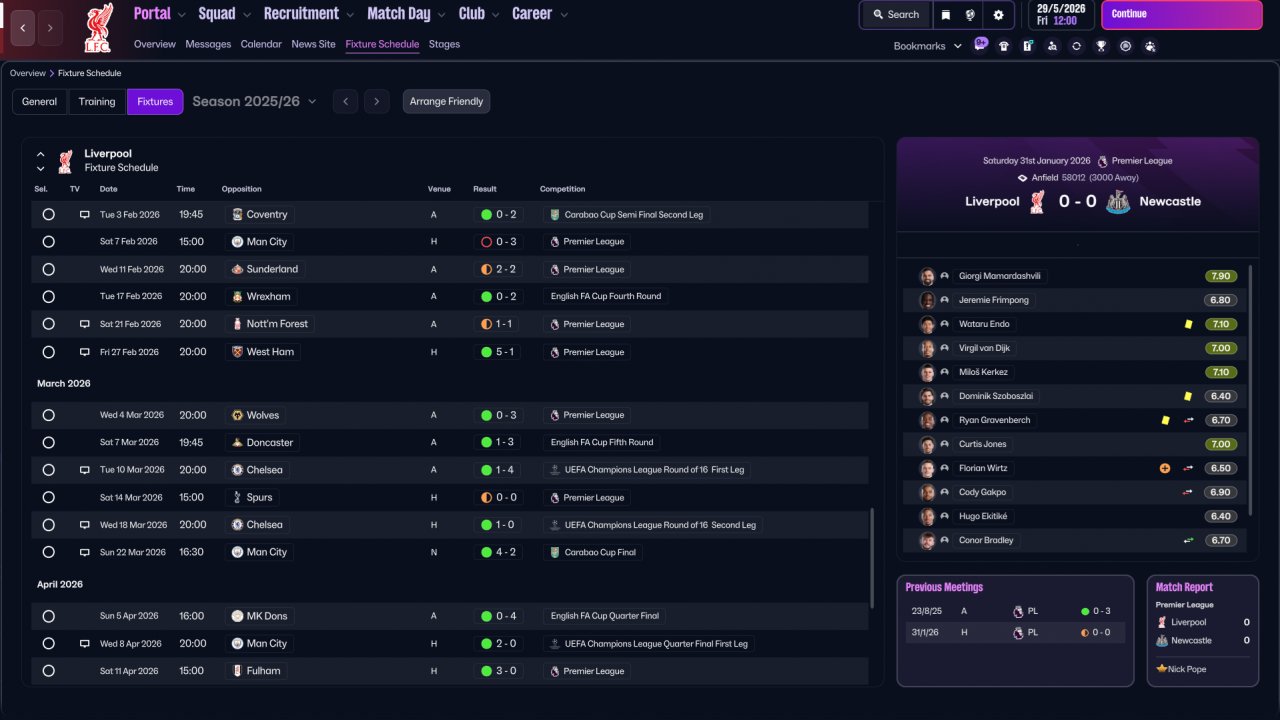The image size is (1280, 720).
Task: Open the refresh arrows icon bookmark
Action: (x=1076, y=46)
